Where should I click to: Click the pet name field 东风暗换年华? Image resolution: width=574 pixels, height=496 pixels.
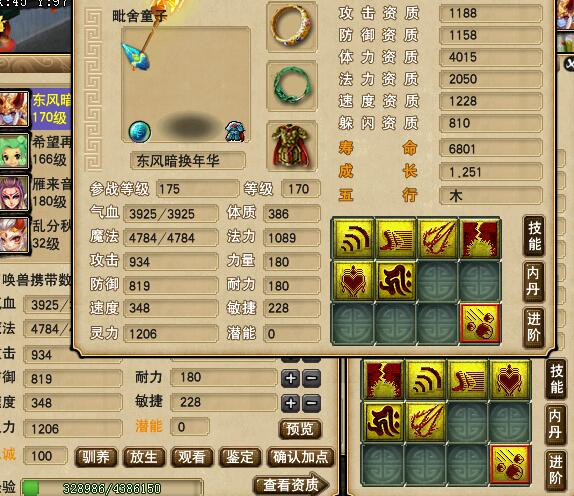coord(187,161)
